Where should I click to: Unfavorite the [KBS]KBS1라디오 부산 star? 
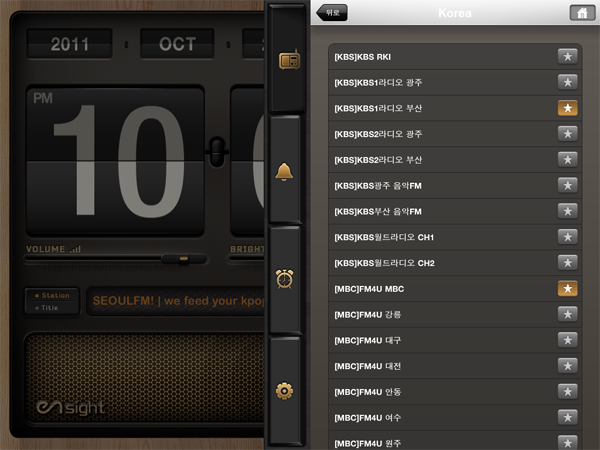click(x=567, y=108)
